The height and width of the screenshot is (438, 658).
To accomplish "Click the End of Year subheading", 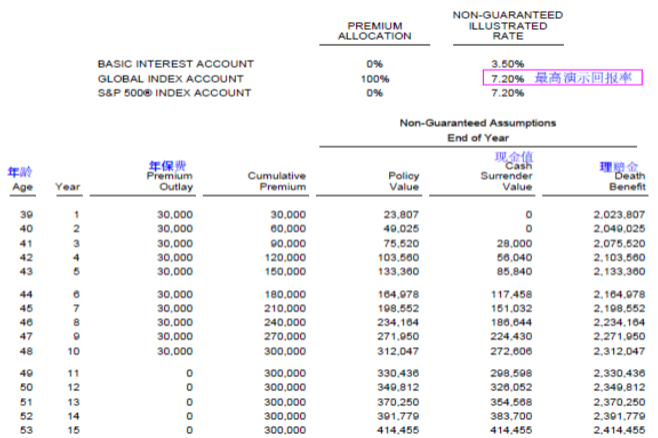I will [x=478, y=138].
